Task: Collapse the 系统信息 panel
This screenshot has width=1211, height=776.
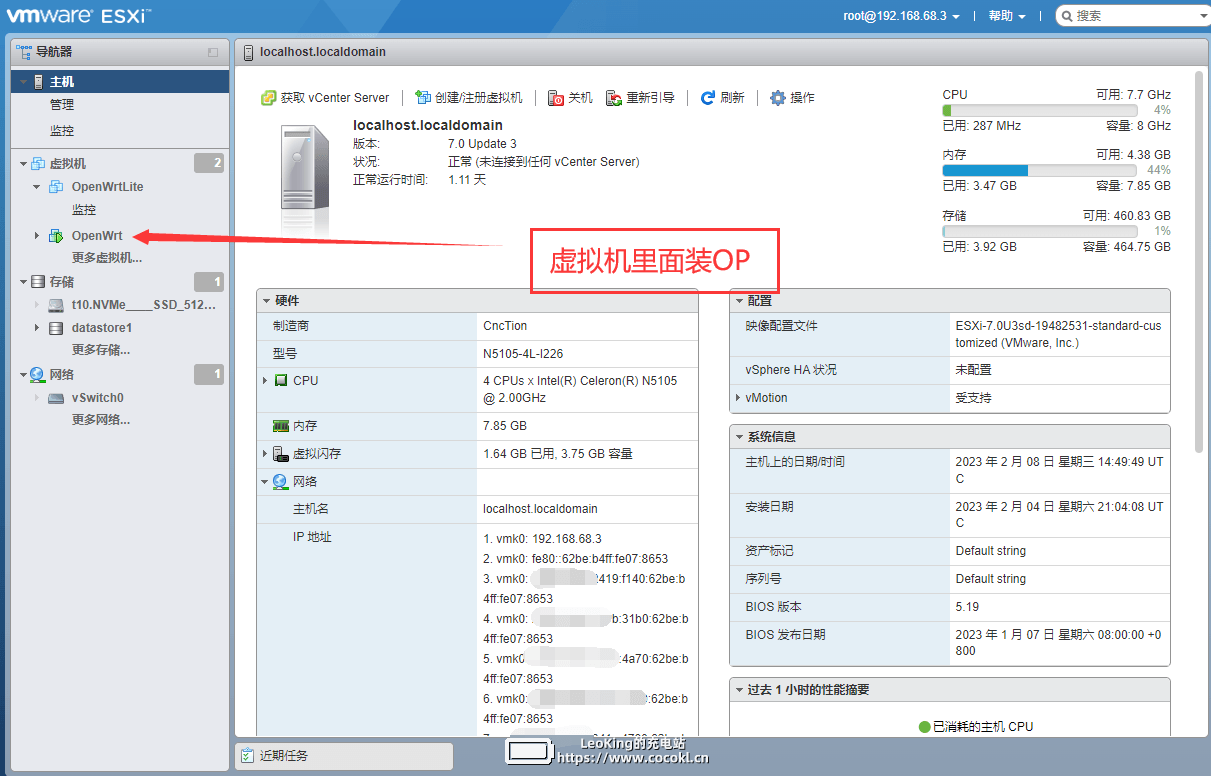Action: pyautogui.click(x=739, y=437)
